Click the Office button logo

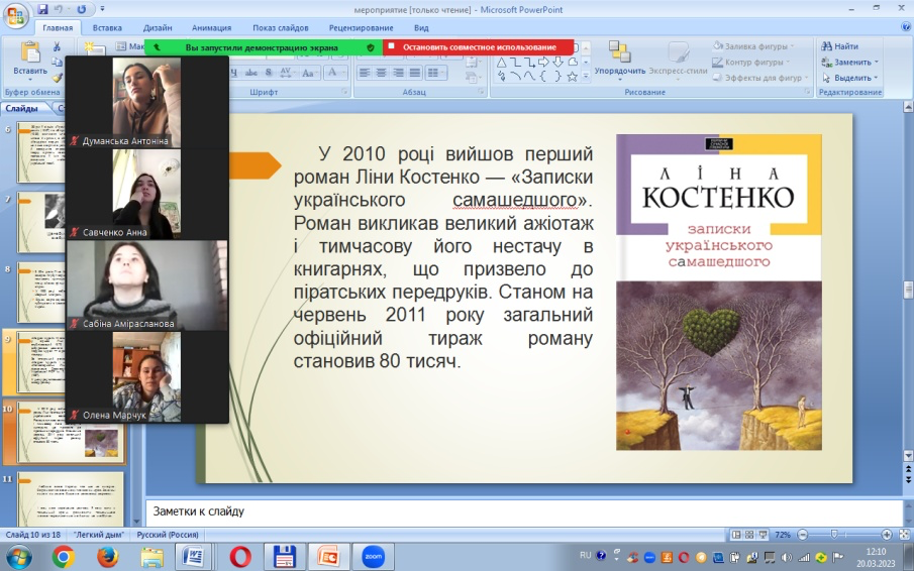point(16,15)
